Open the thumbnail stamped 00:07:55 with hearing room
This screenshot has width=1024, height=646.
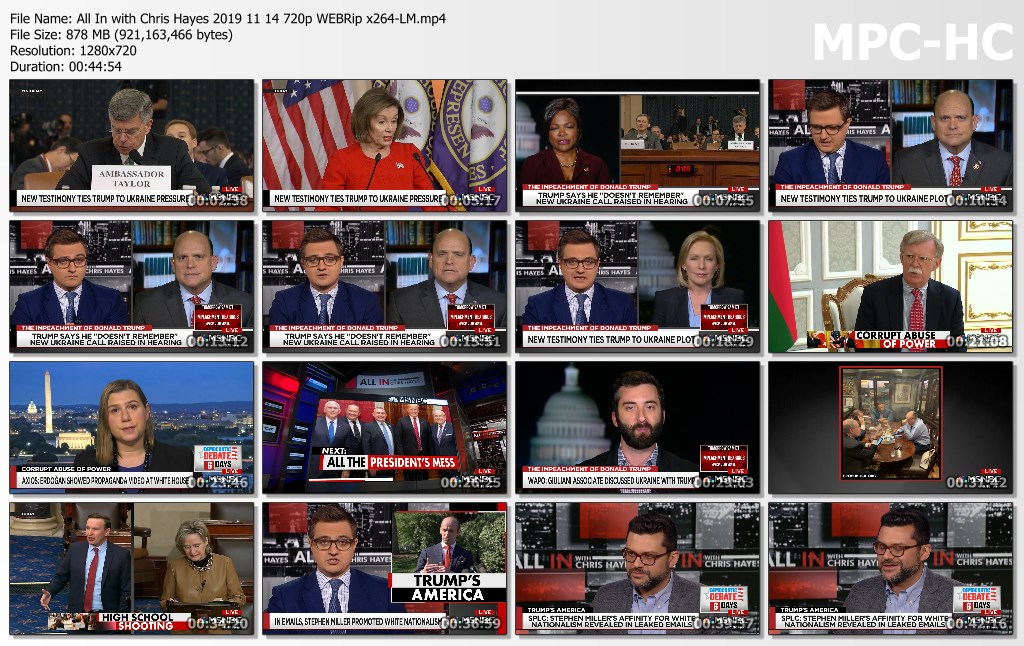pyautogui.click(x=637, y=145)
